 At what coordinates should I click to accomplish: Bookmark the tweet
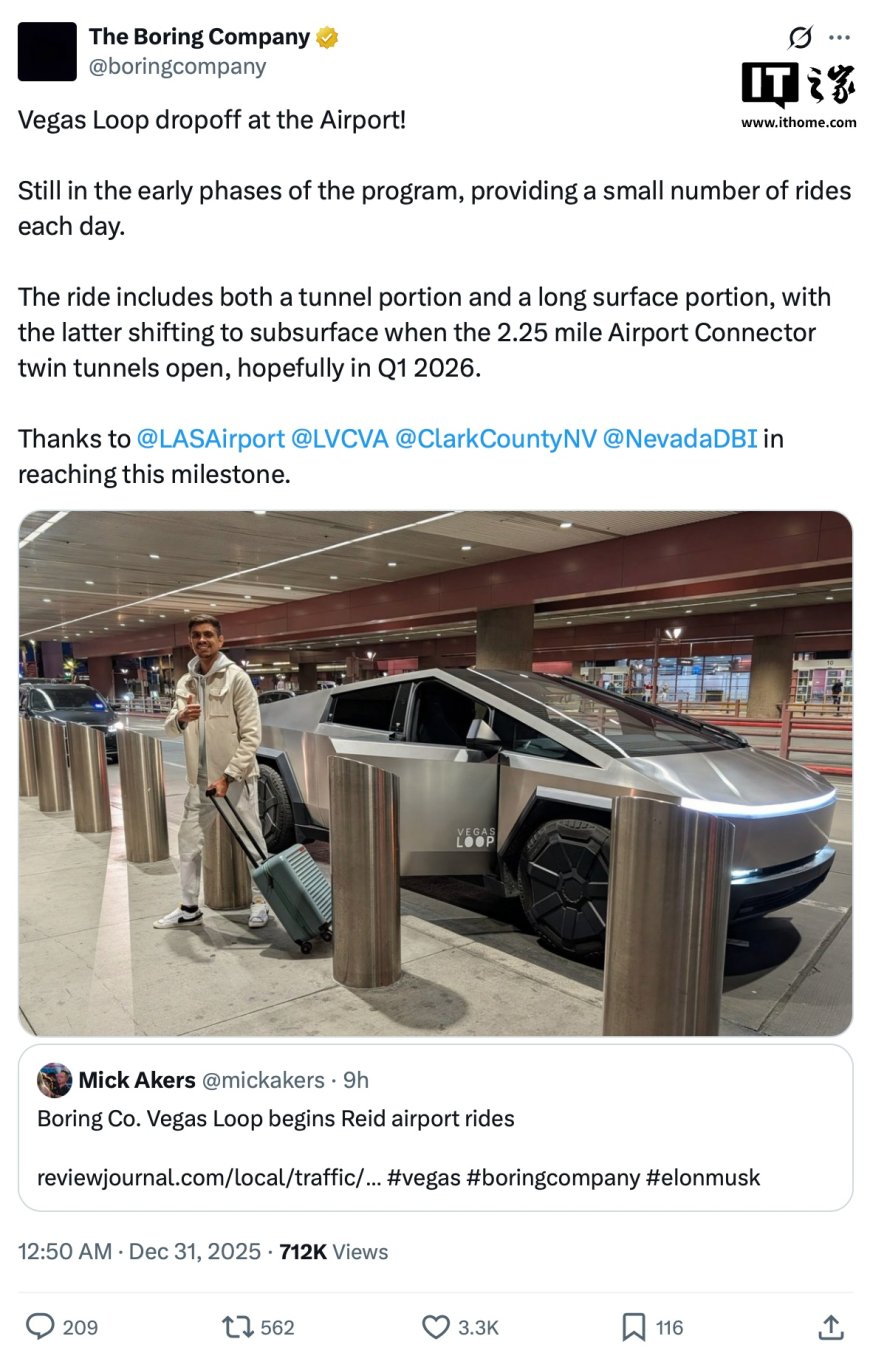[634, 1327]
